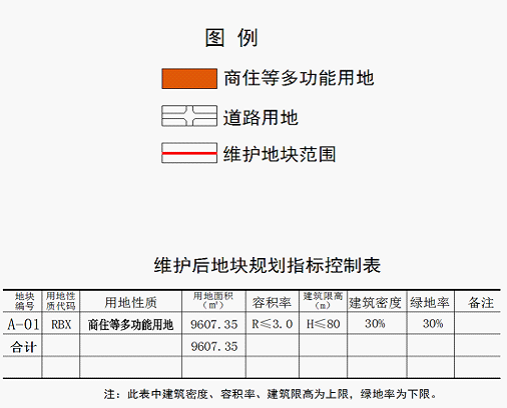The height and width of the screenshot is (408, 507).
Task: Select the R≤3.0 floor area ratio cell
Action: [x=272, y=324]
